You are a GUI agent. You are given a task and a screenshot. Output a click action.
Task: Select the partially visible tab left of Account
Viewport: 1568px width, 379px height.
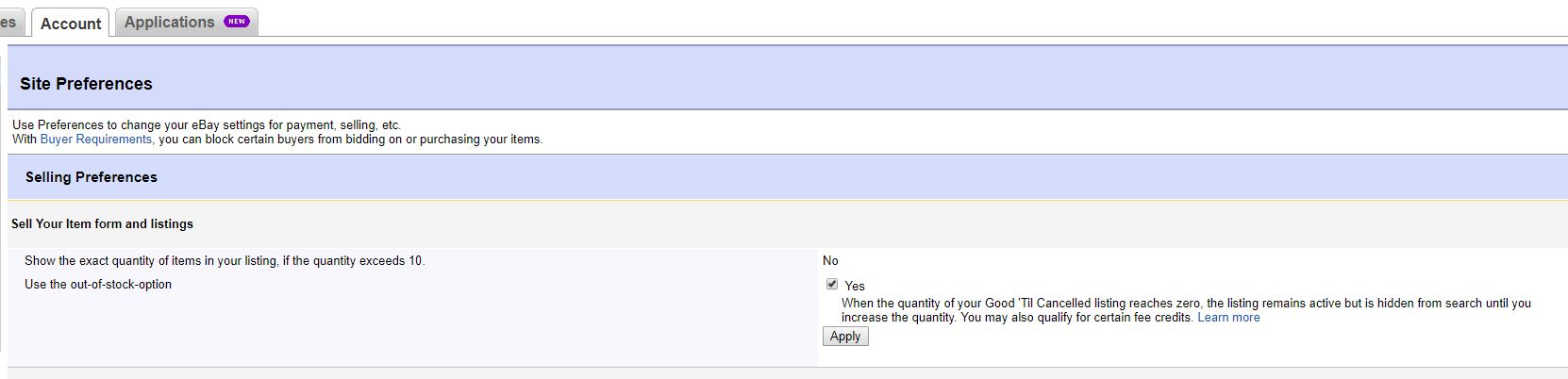pos(8,23)
